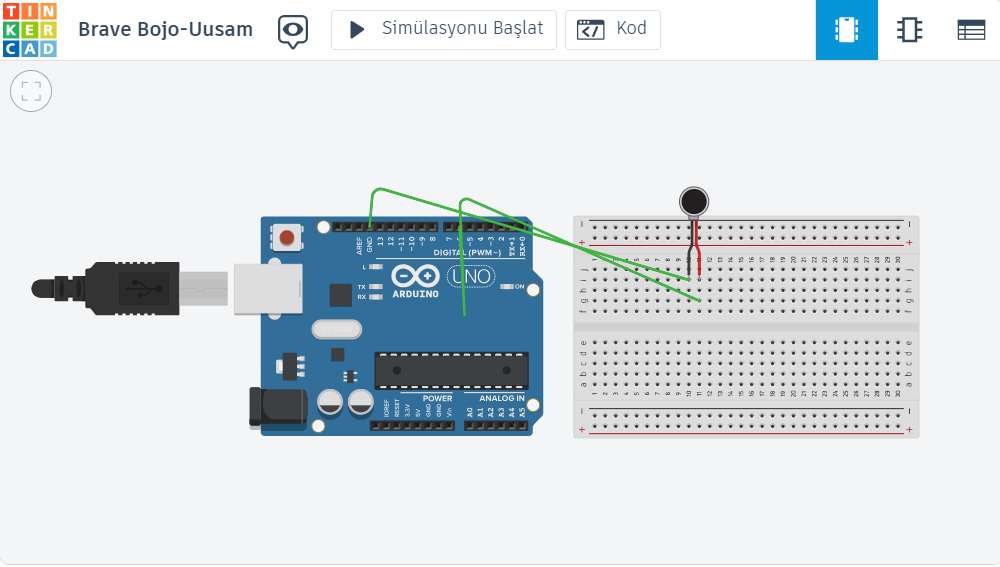Click the project name Brave Bojo-Uusam

pyautogui.click(x=165, y=30)
